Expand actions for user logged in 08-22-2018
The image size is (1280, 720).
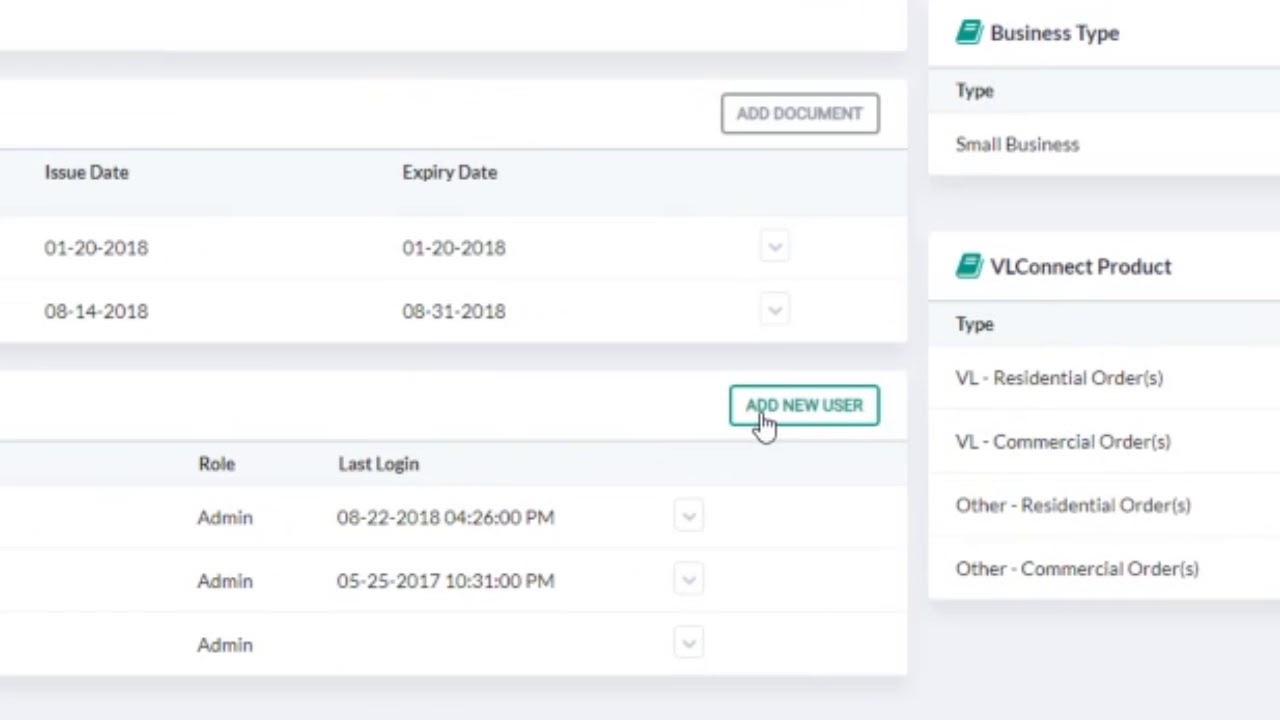689,516
